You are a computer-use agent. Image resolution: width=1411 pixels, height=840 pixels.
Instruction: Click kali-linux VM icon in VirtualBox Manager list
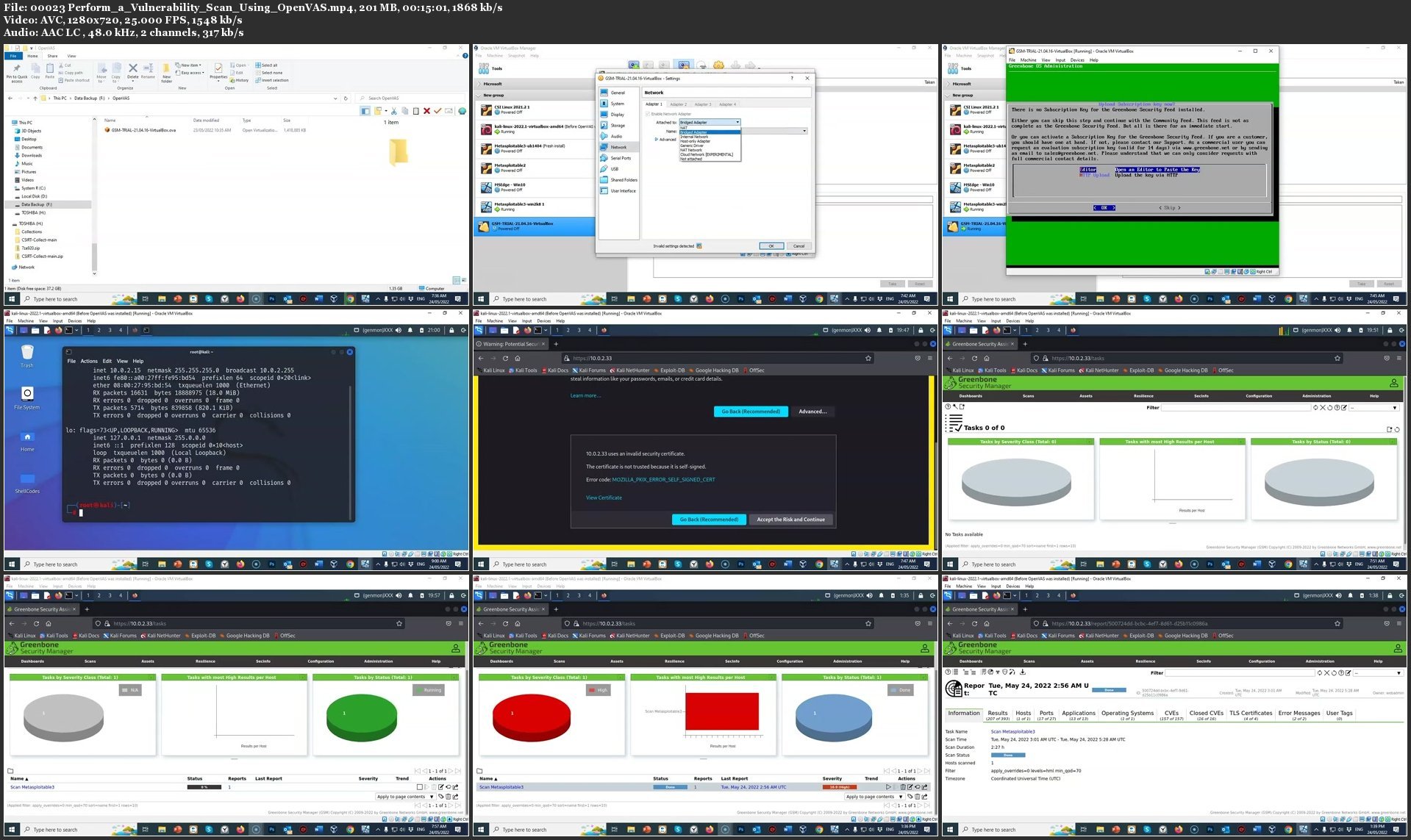pos(486,129)
